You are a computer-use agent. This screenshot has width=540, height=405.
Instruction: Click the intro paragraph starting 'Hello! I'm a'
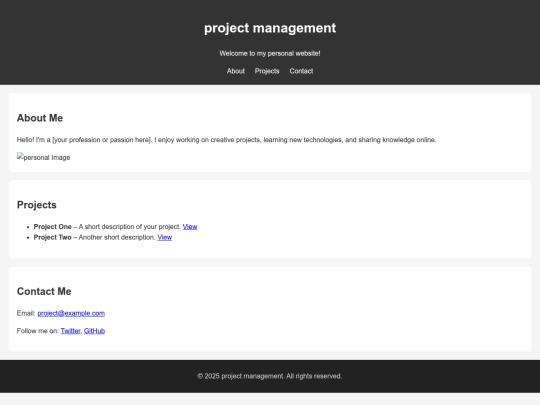227,139
